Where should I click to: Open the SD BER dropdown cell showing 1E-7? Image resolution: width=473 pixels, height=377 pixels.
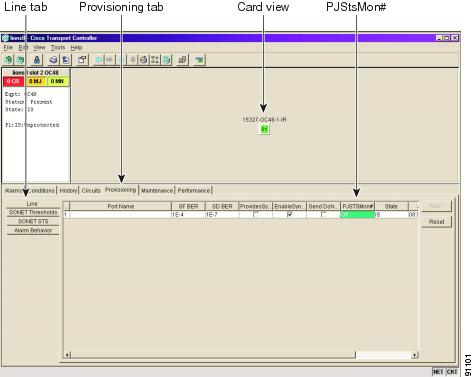click(x=222, y=215)
